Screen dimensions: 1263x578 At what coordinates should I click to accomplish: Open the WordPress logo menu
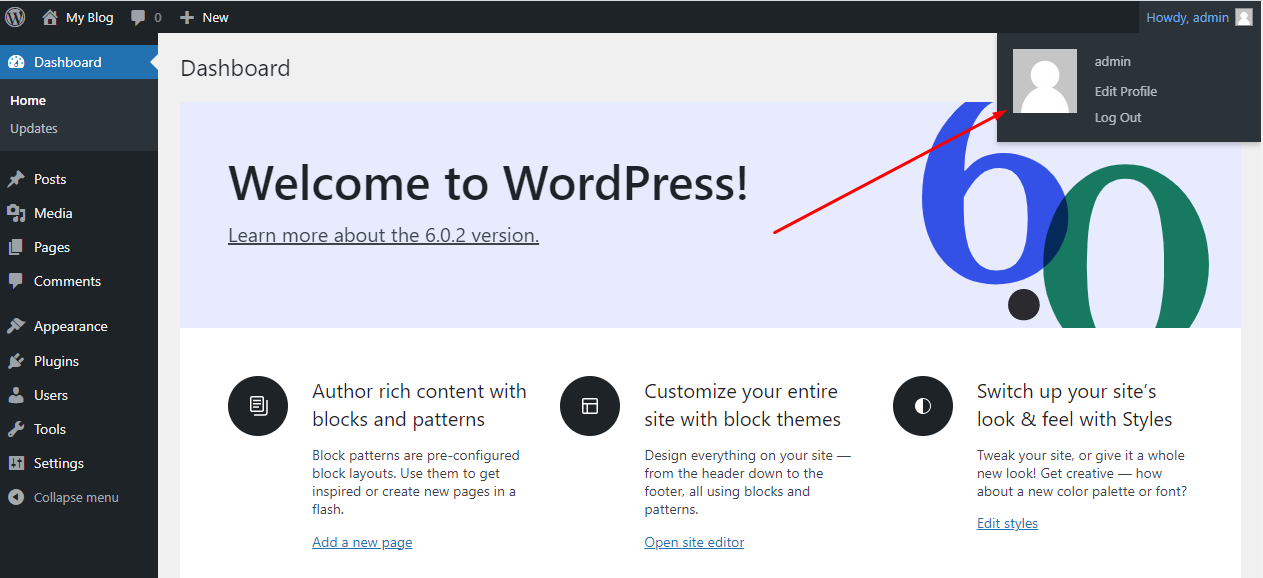click(x=15, y=17)
